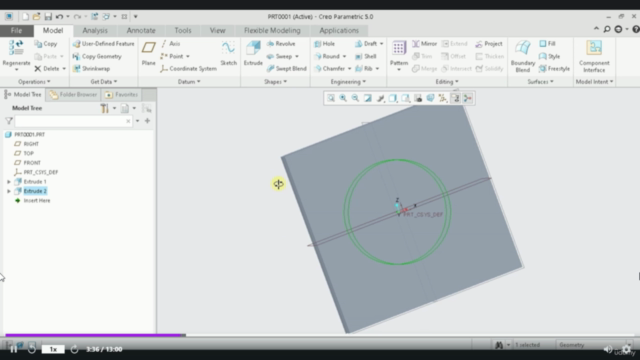
Task: Apply the Shell feature
Action: pyautogui.click(x=366, y=56)
